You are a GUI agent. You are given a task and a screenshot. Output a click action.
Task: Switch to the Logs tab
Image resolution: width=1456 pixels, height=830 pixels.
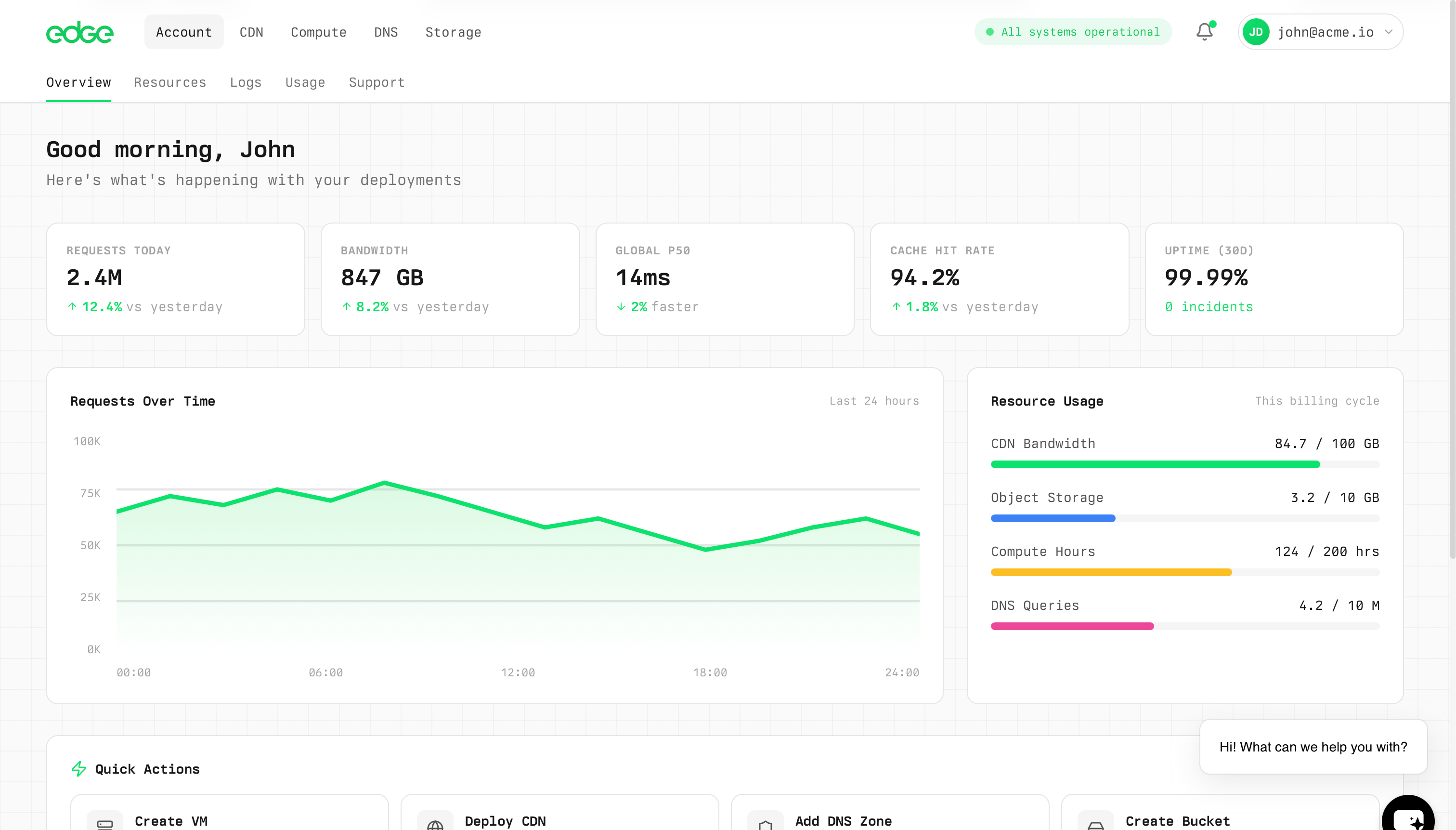point(246,82)
